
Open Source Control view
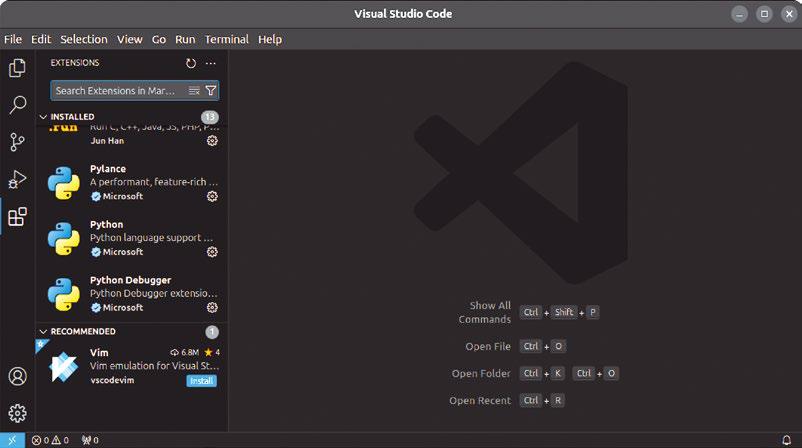pyautogui.click(x=17, y=142)
